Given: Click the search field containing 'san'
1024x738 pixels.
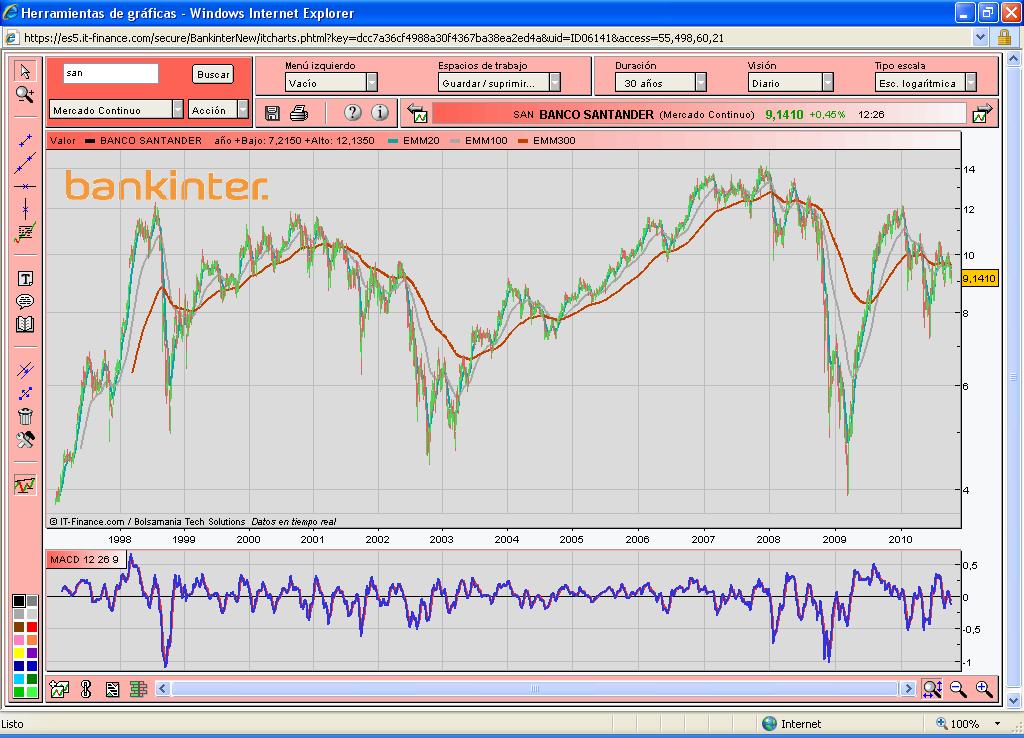Looking at the screenshot, I should point(111,74).
